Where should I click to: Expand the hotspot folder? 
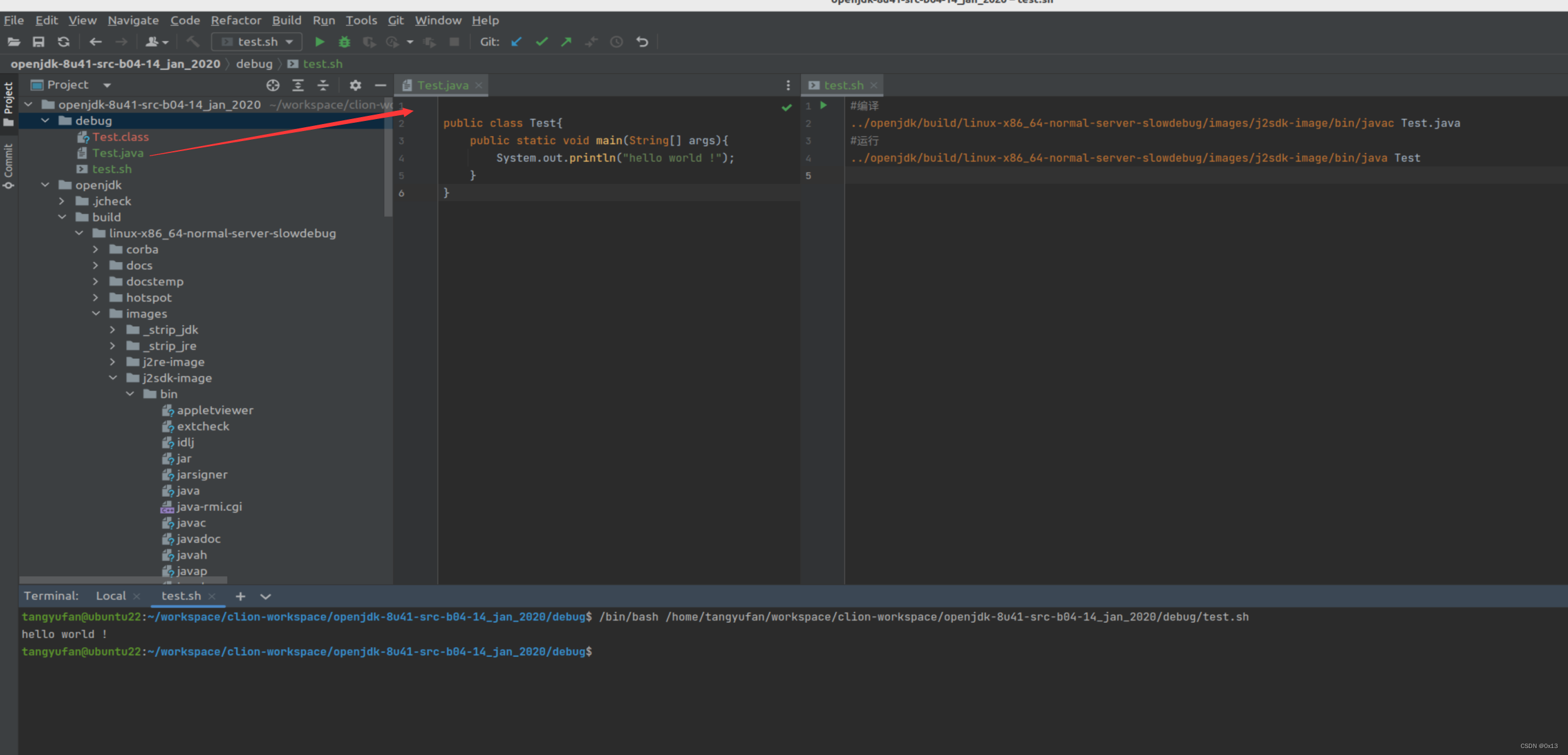coord(96,298)
